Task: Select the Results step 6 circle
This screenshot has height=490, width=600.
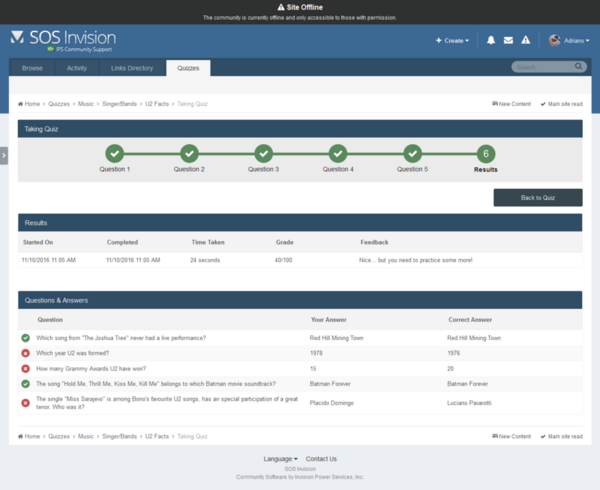Action: coord(486,153)
